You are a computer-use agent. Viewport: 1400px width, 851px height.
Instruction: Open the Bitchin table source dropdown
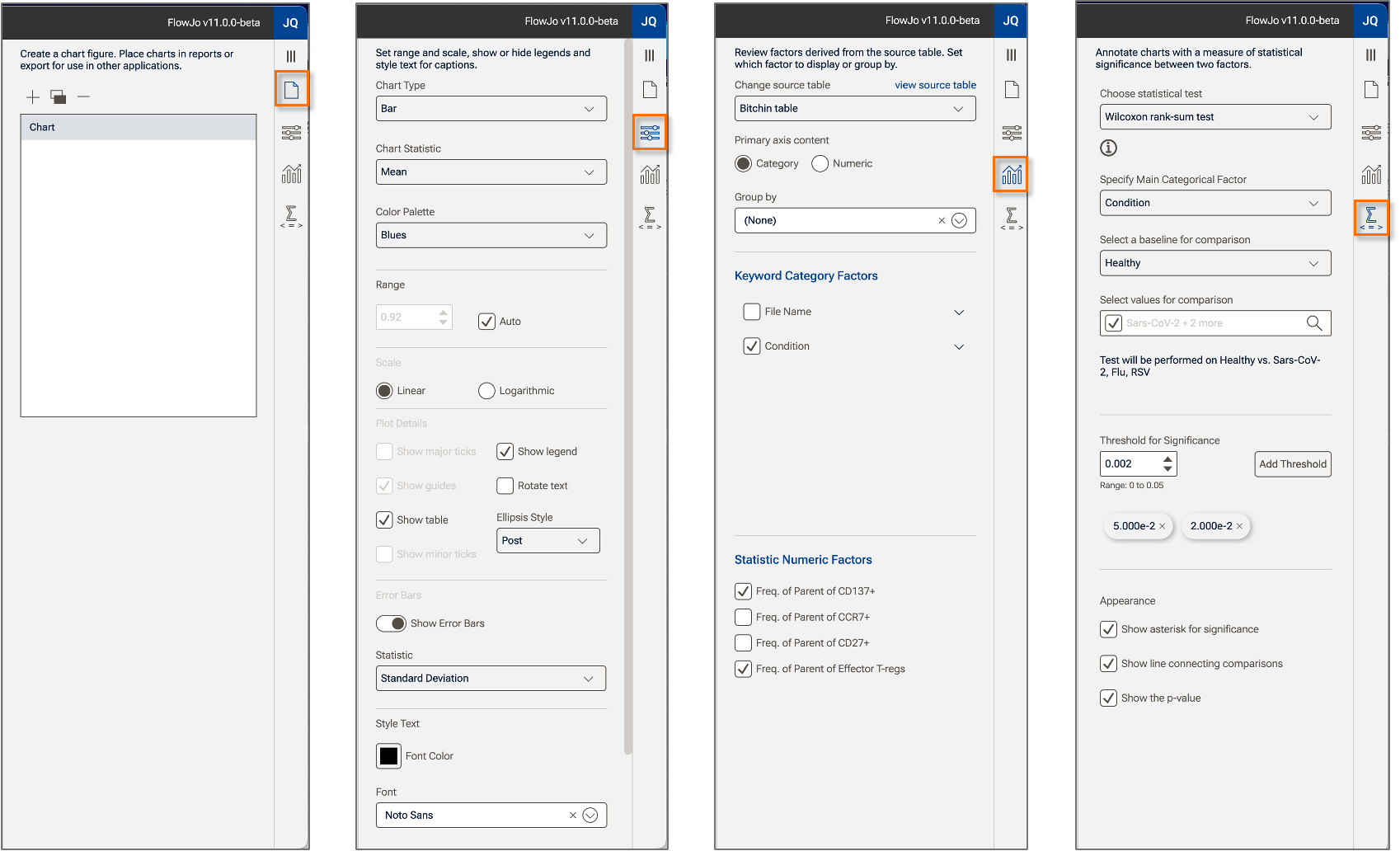855,109
